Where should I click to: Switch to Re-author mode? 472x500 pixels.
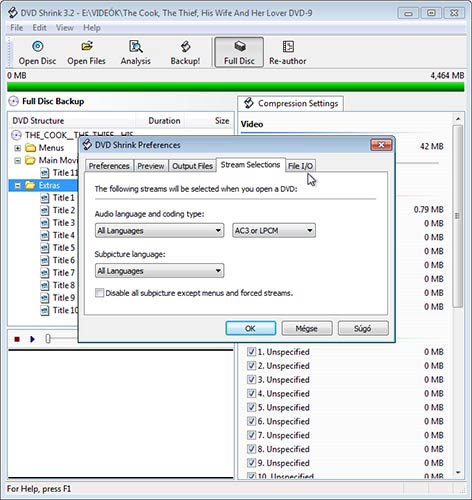(x=288, y=52)
